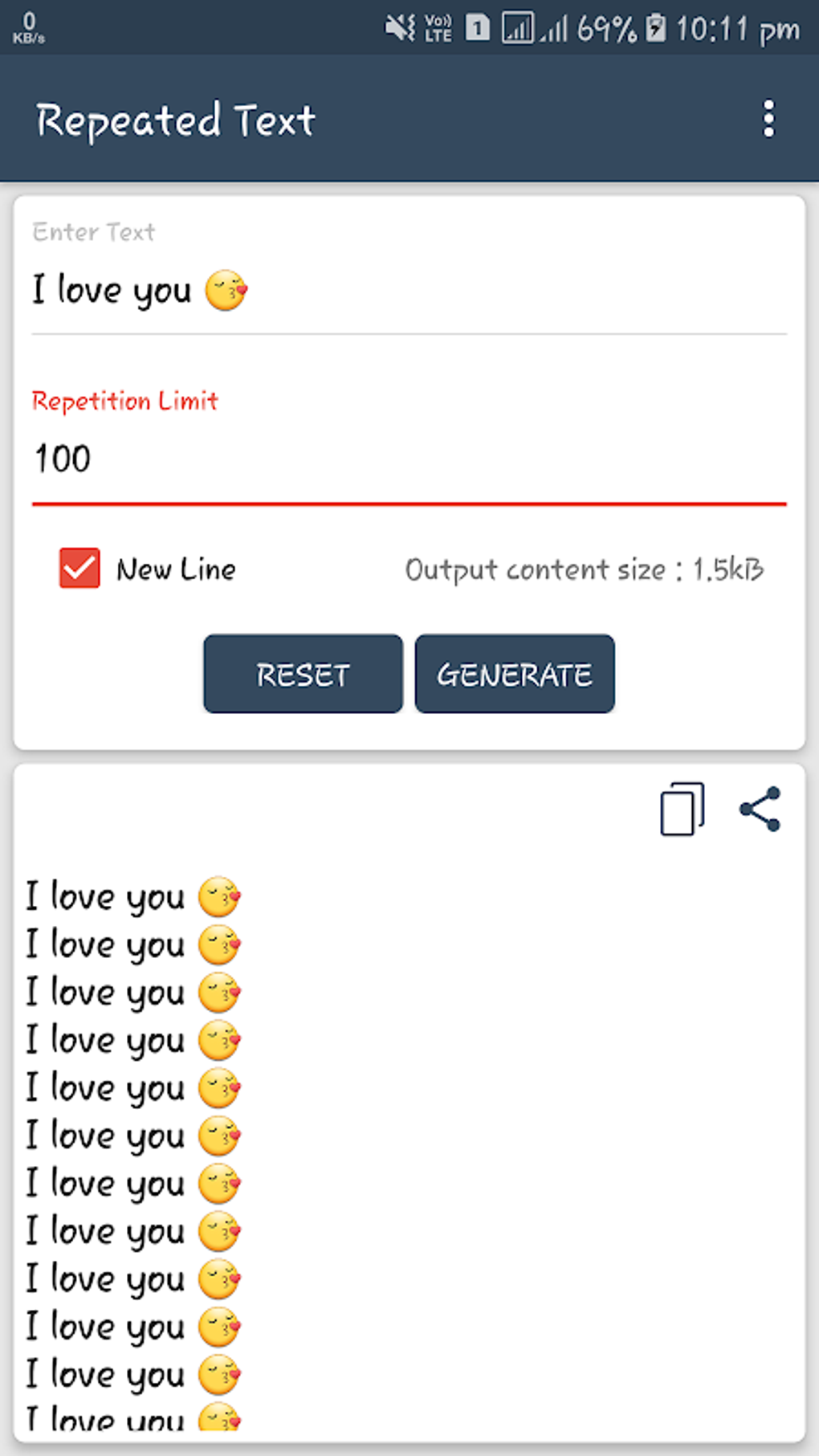
Task: Uncheck the New Line checkbox
Action: [79, 569]
